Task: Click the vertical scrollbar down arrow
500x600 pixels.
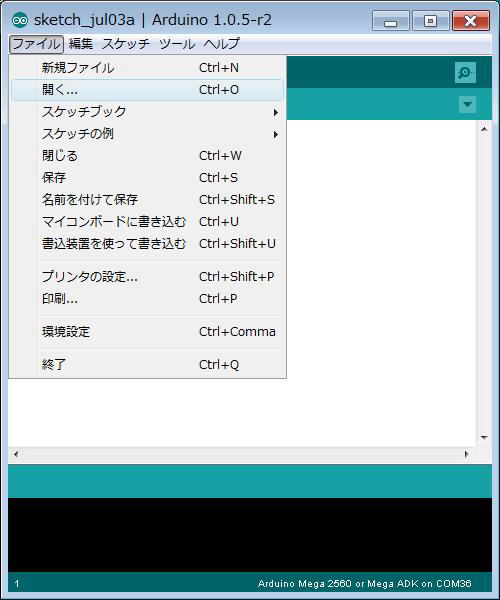Action: click(x=484, y=437)
